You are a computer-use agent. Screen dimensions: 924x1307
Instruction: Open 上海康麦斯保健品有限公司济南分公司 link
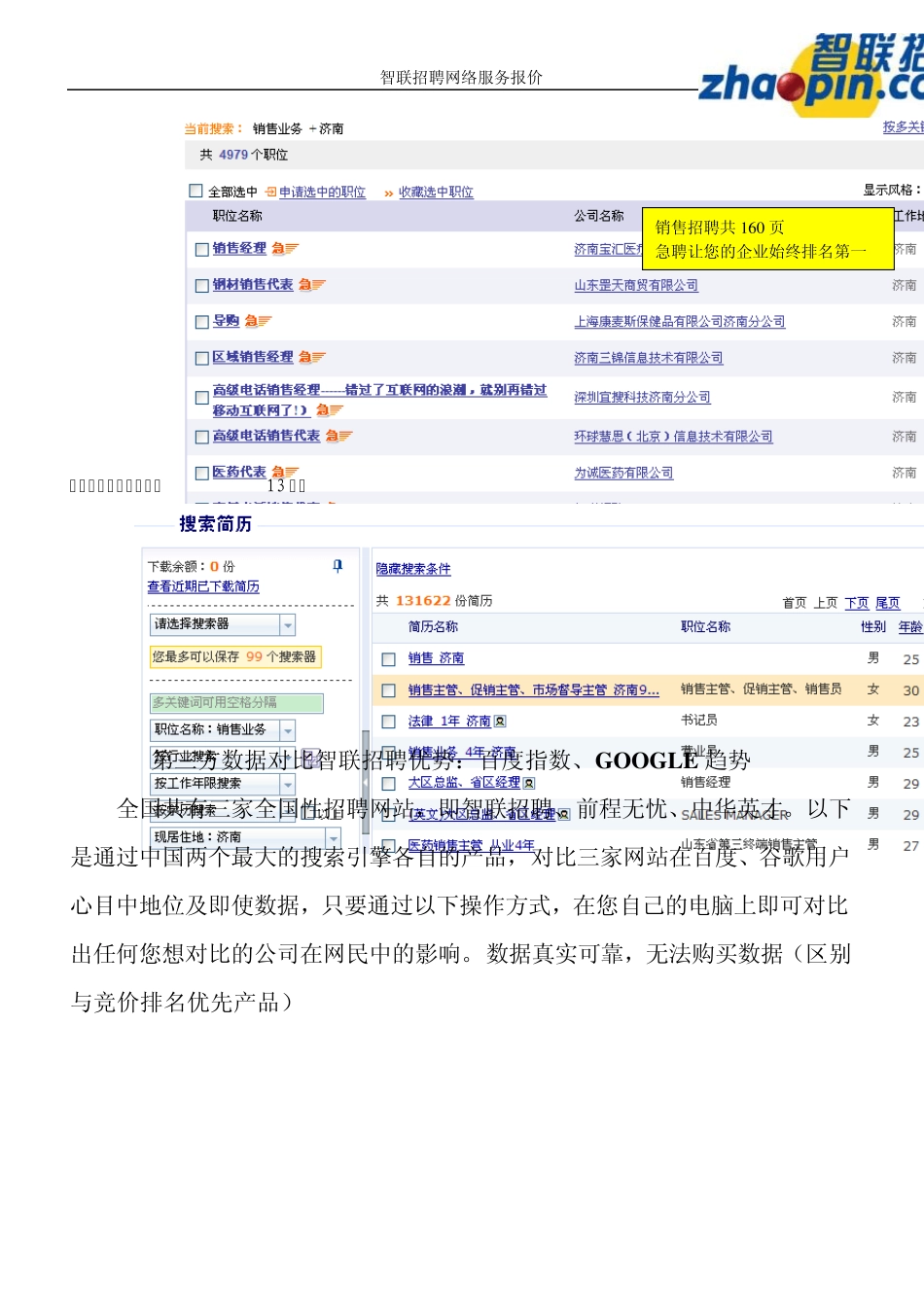tap(680, 322)
